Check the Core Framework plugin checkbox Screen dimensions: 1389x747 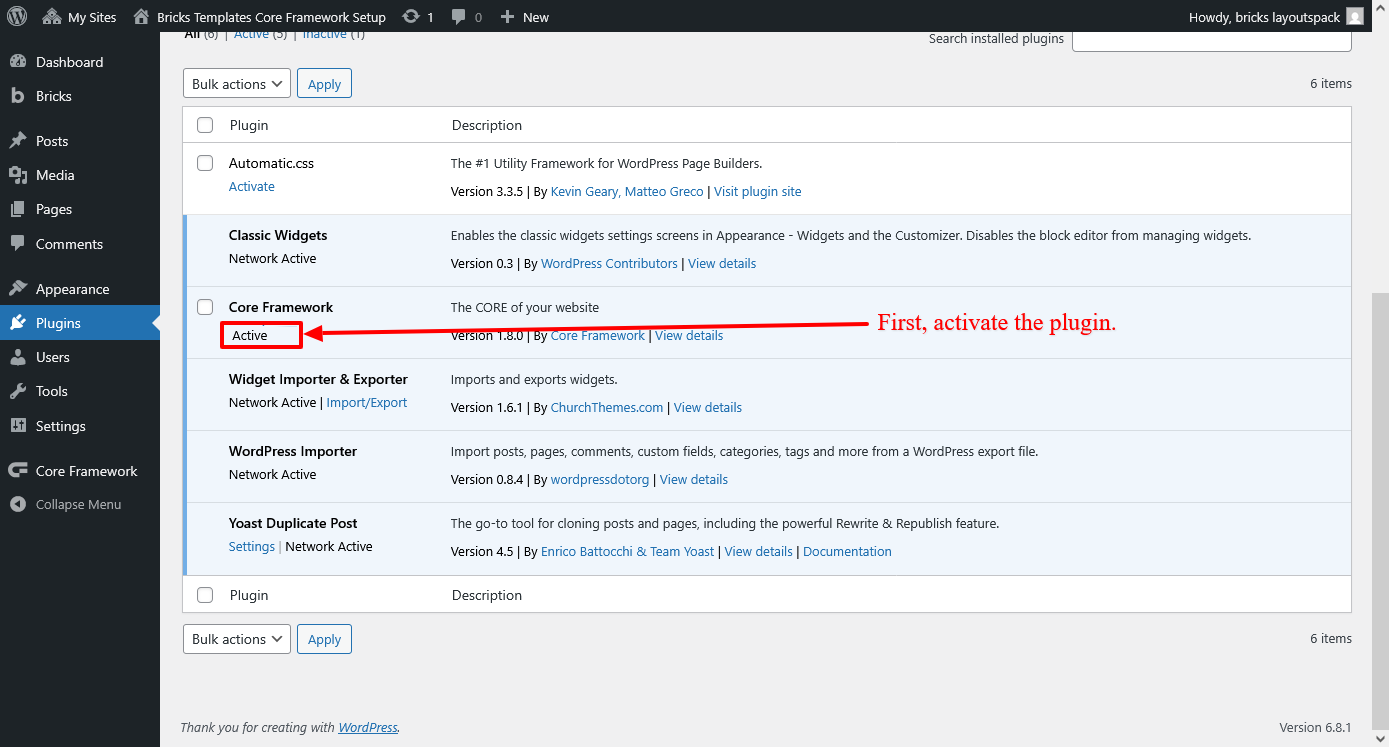tap(205, 307)
